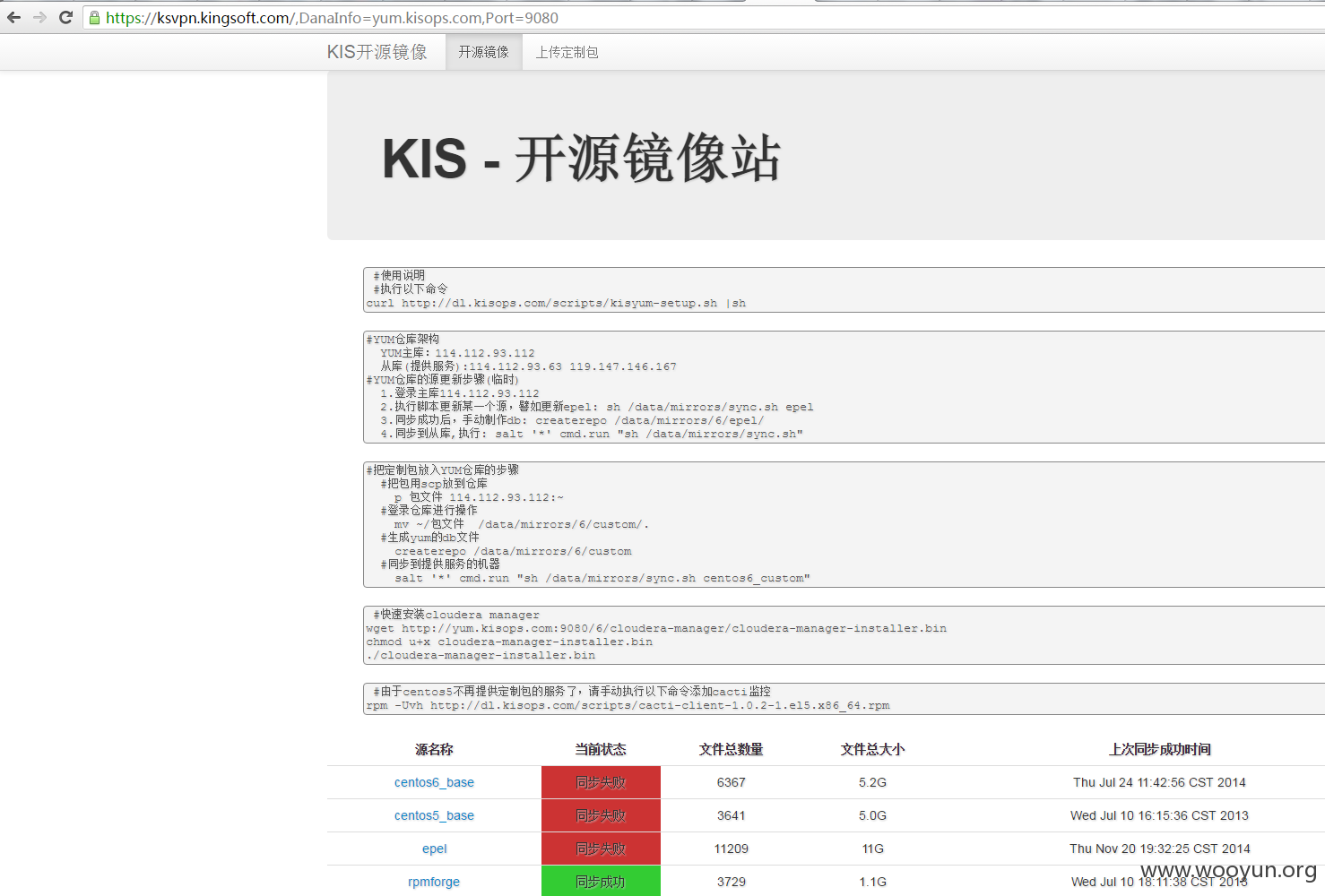This screenshot has width=1325, height=896.
Task: Reload the page with refresh icon
Action: pos(65,17)
